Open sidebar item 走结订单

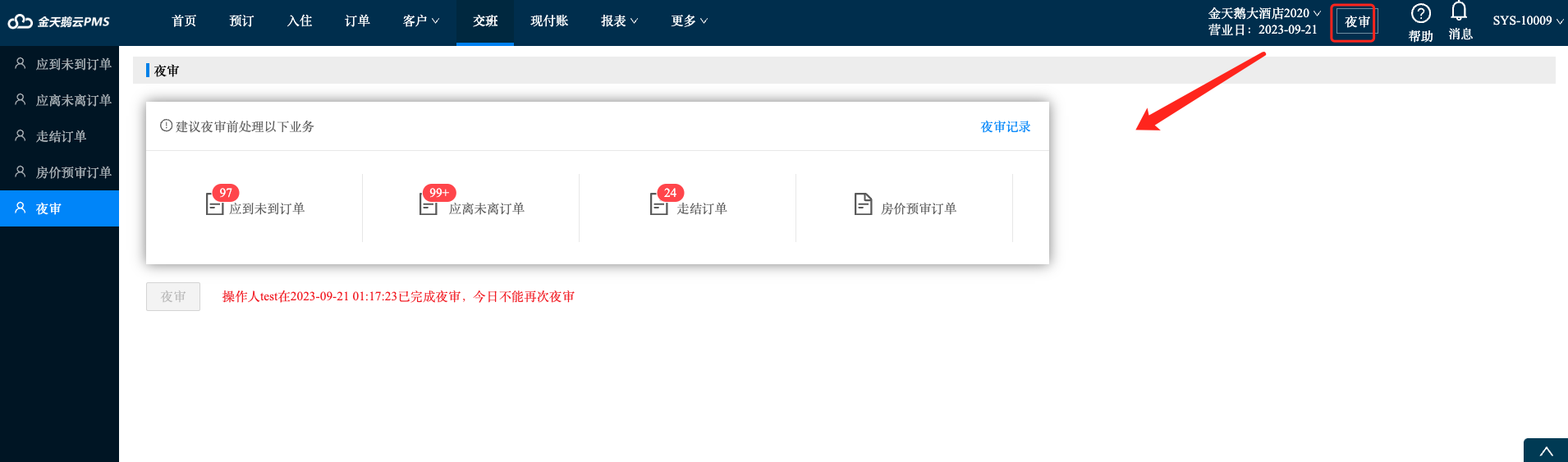point(59,136)
